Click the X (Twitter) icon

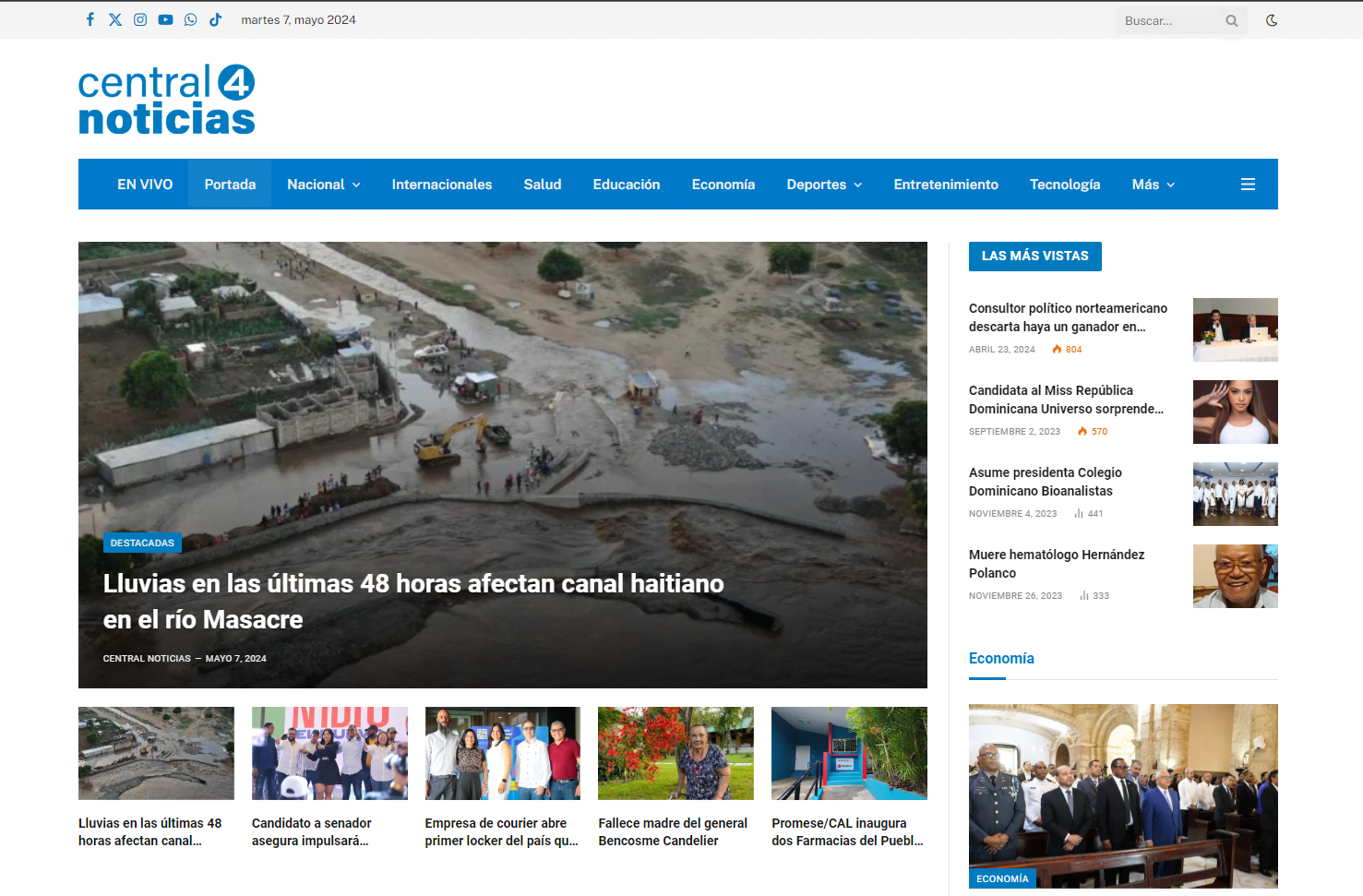[x=114, y=18]
